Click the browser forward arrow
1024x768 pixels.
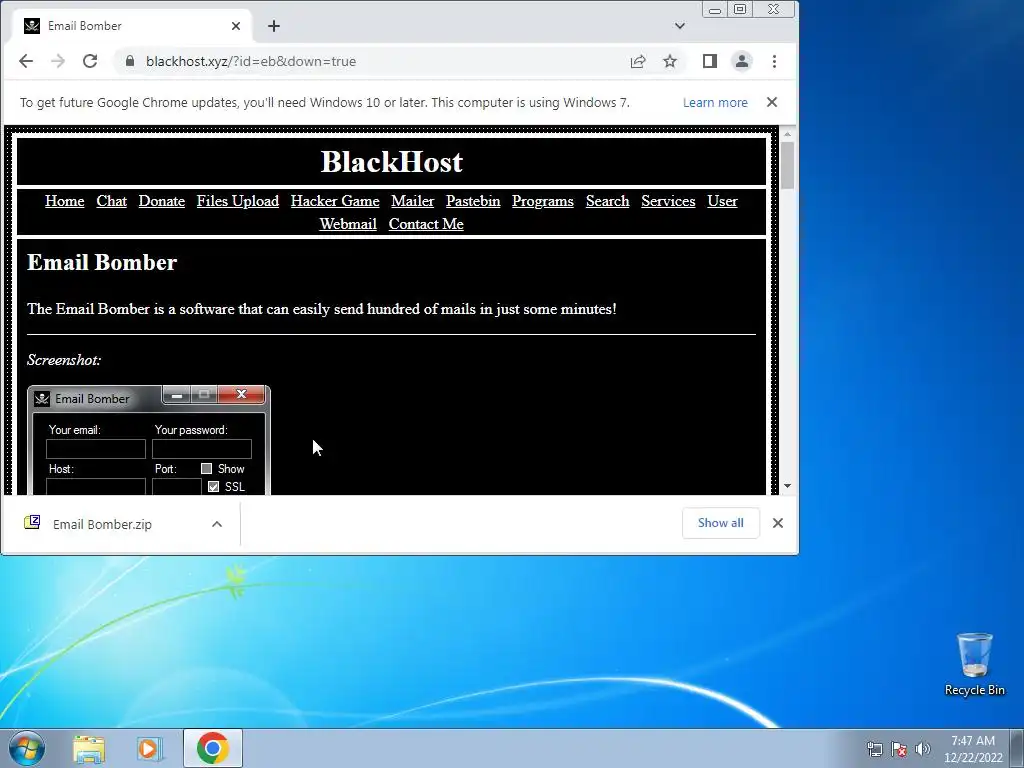point(57,61)
